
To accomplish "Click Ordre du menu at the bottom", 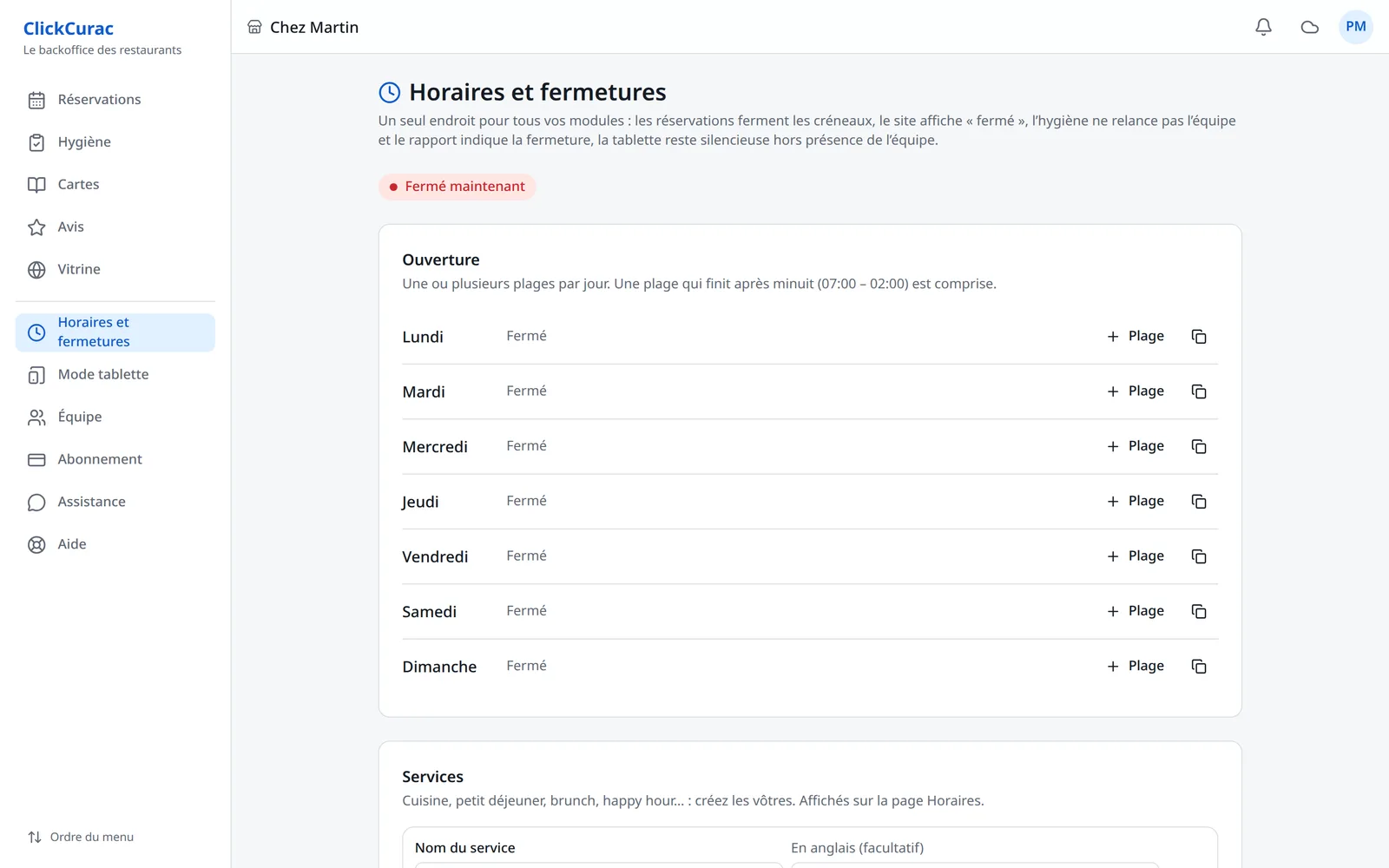I will [81, 838].
